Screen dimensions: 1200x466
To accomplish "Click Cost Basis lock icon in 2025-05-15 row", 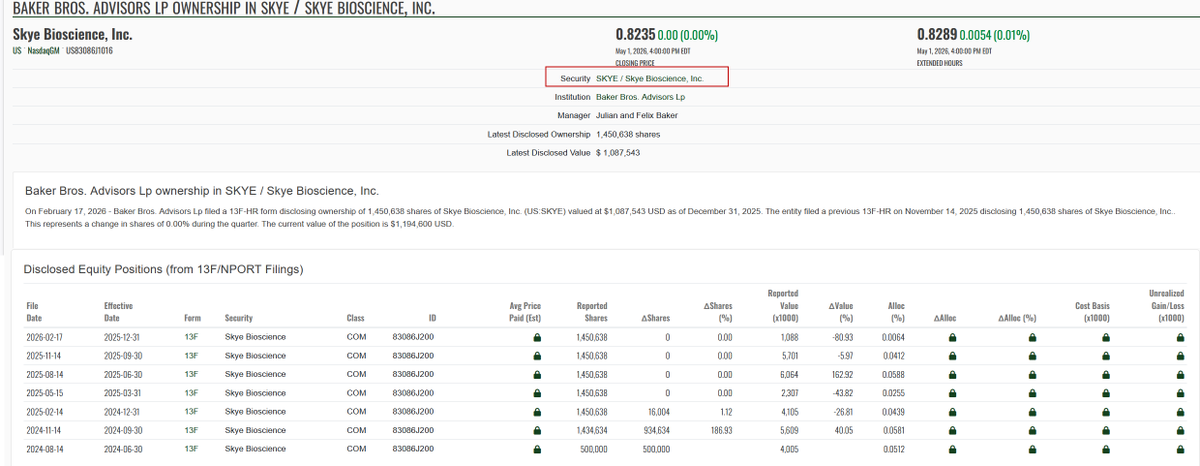I will [x=1105, y=393].
